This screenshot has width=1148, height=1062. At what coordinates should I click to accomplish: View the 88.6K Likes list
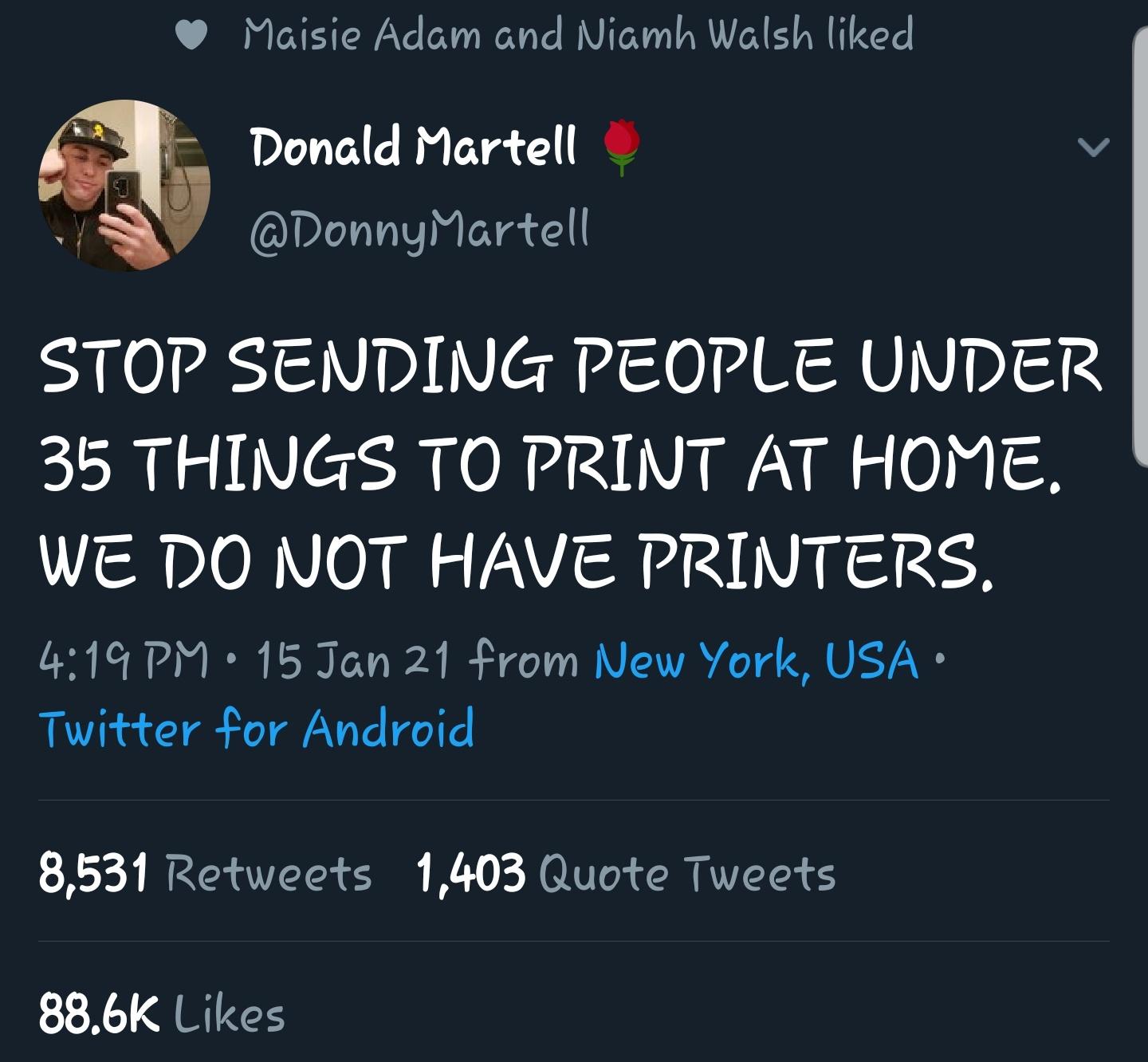click(163, 1013)
